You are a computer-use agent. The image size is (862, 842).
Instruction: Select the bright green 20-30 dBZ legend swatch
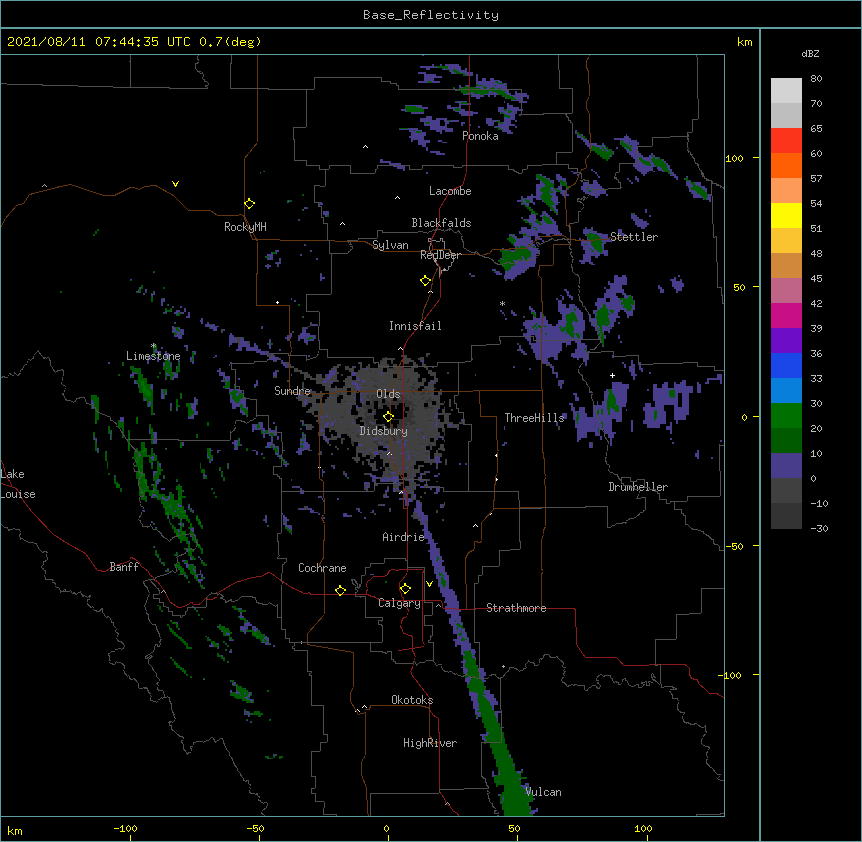(786, 416)
